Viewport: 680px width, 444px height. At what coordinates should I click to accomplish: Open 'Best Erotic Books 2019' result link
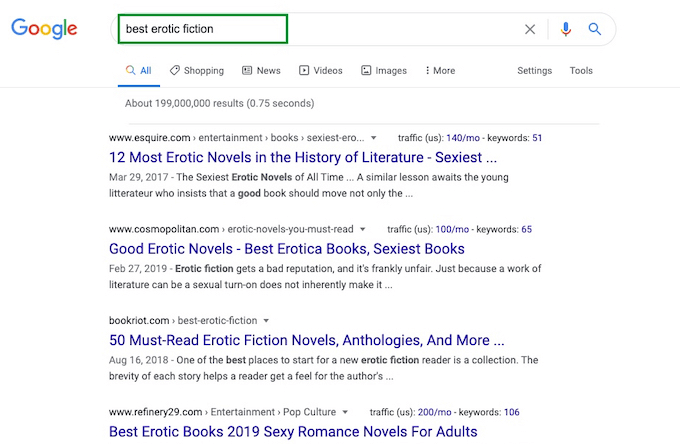click(x=293, y=431)
